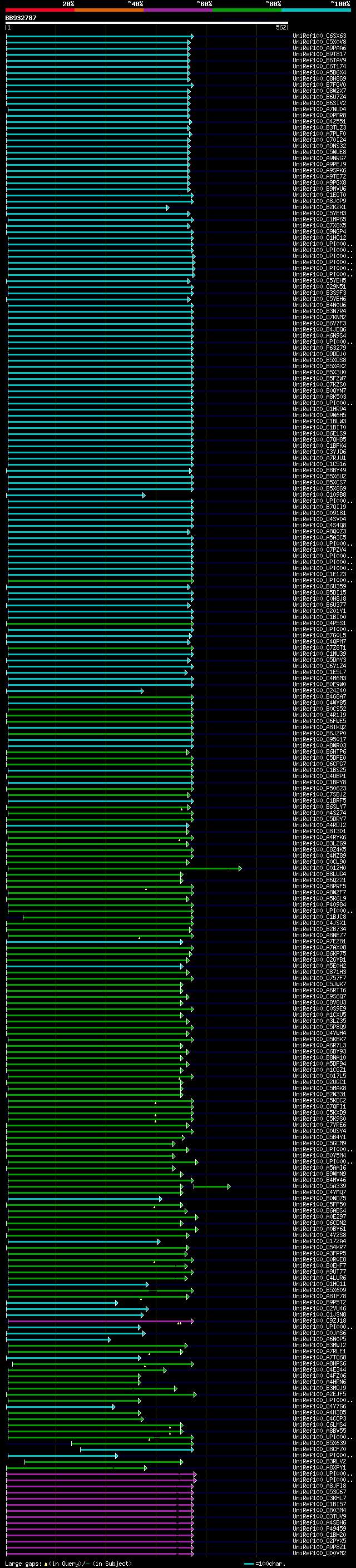Viewport: 356px width, 1568px height.
Task: Select hit UniRef100_A9SPK6
Action: (x=319, y=170)
